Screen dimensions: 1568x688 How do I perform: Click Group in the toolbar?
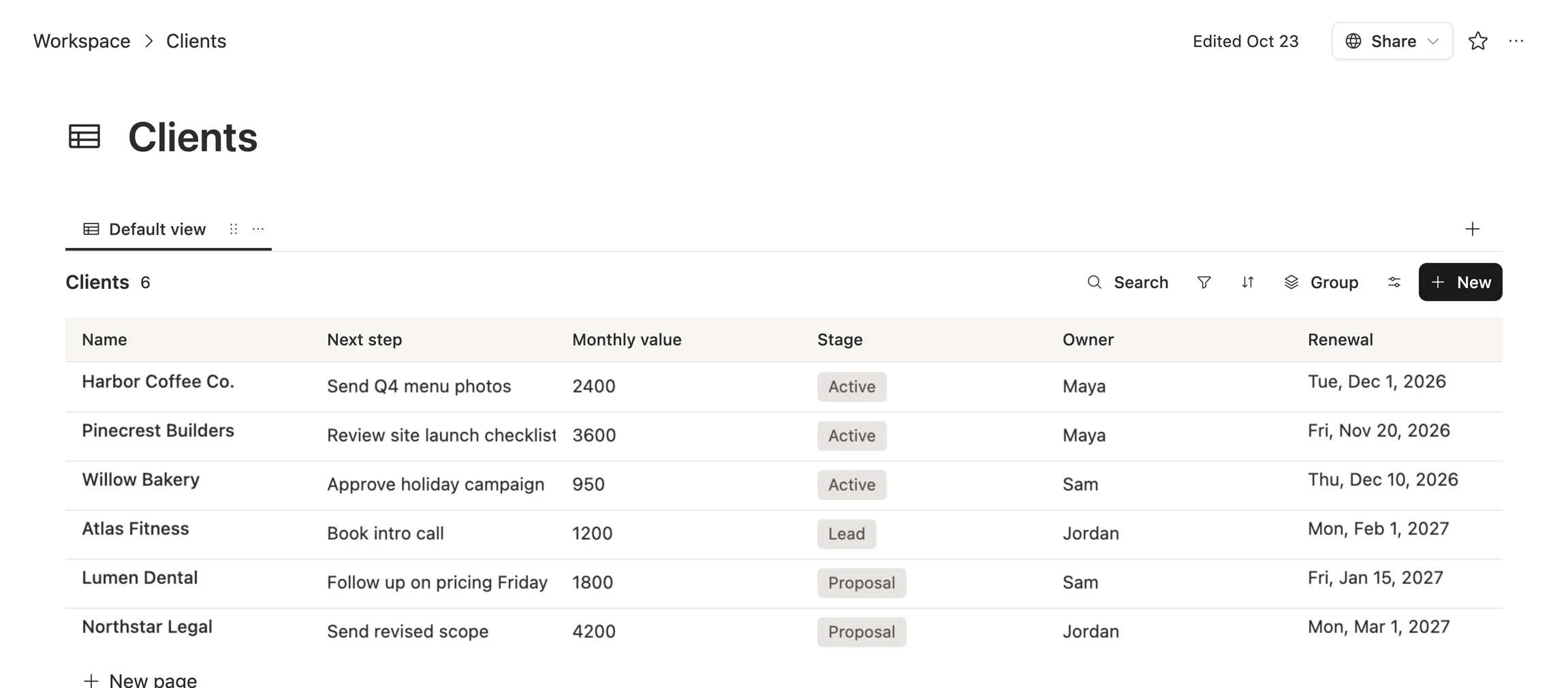(1321, 282)
